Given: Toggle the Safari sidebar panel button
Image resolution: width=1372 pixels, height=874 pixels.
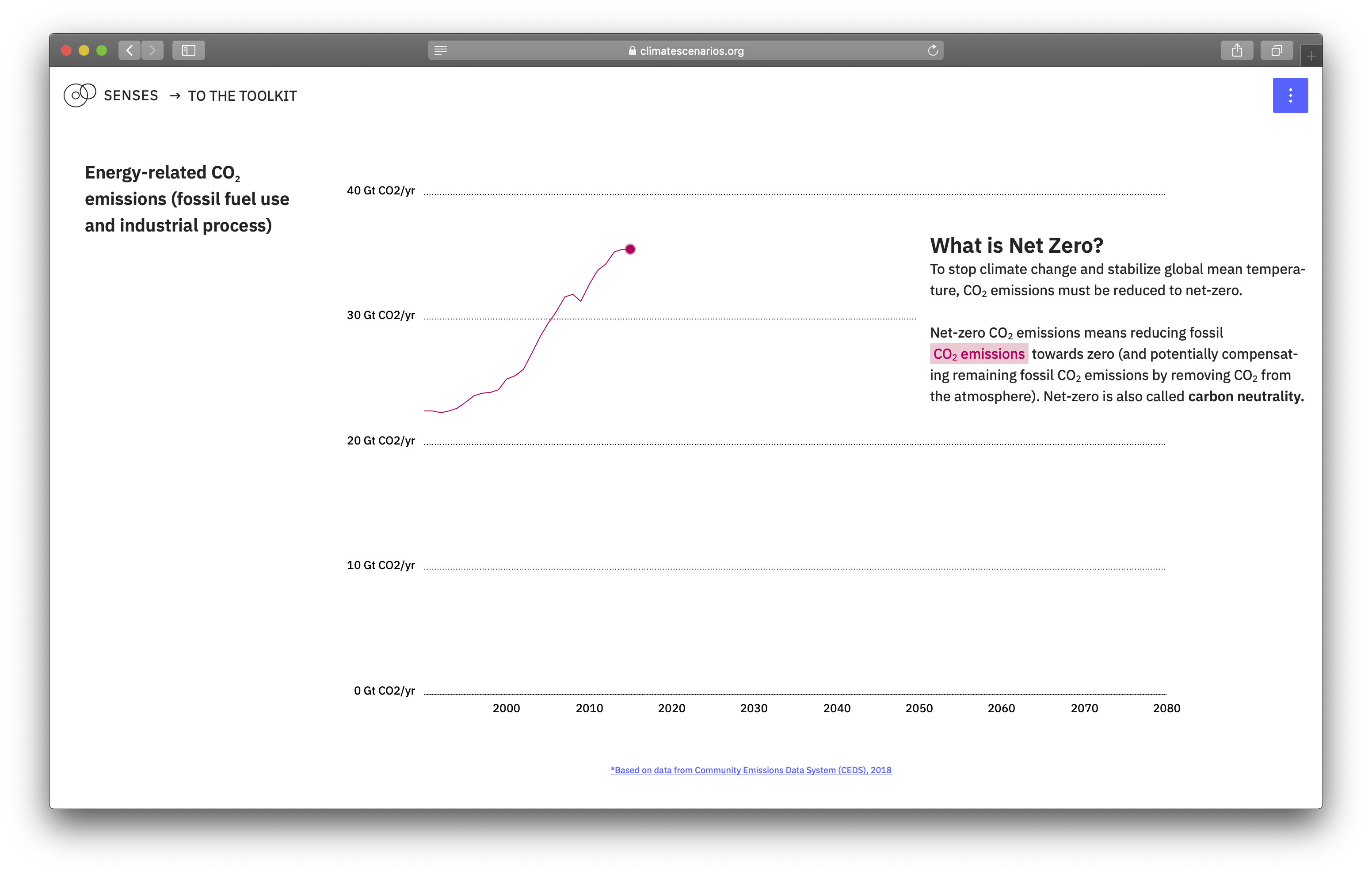Looking at the screenshot, I should 189,51.
